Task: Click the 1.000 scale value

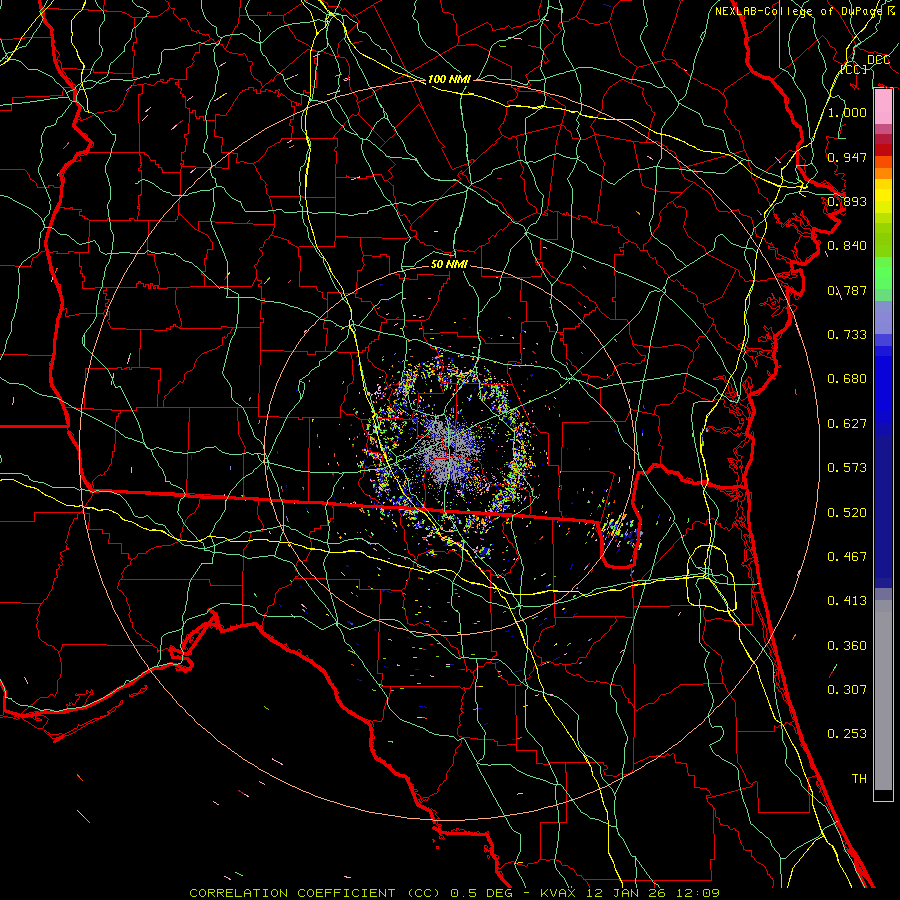Action: (x=847, y=112)
